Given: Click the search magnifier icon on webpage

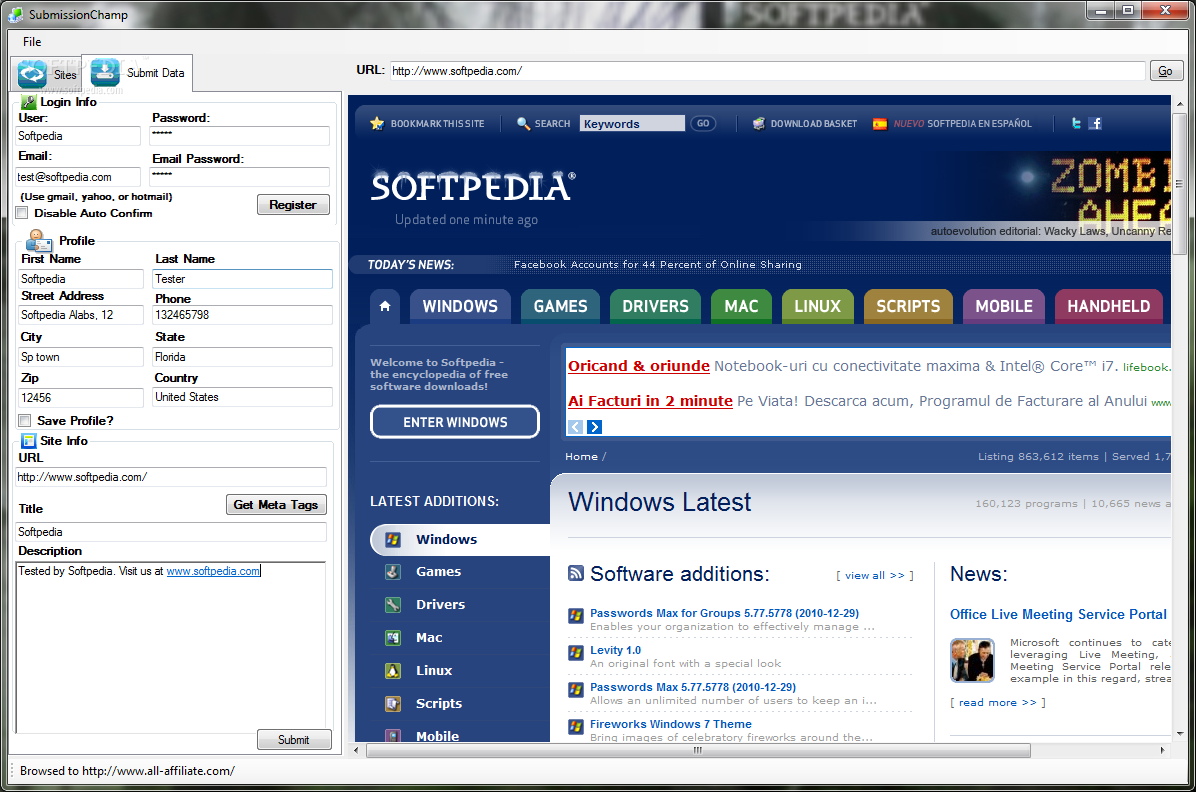Looking at the screenshot, I should pyautogui.click(x=523, y=123).
